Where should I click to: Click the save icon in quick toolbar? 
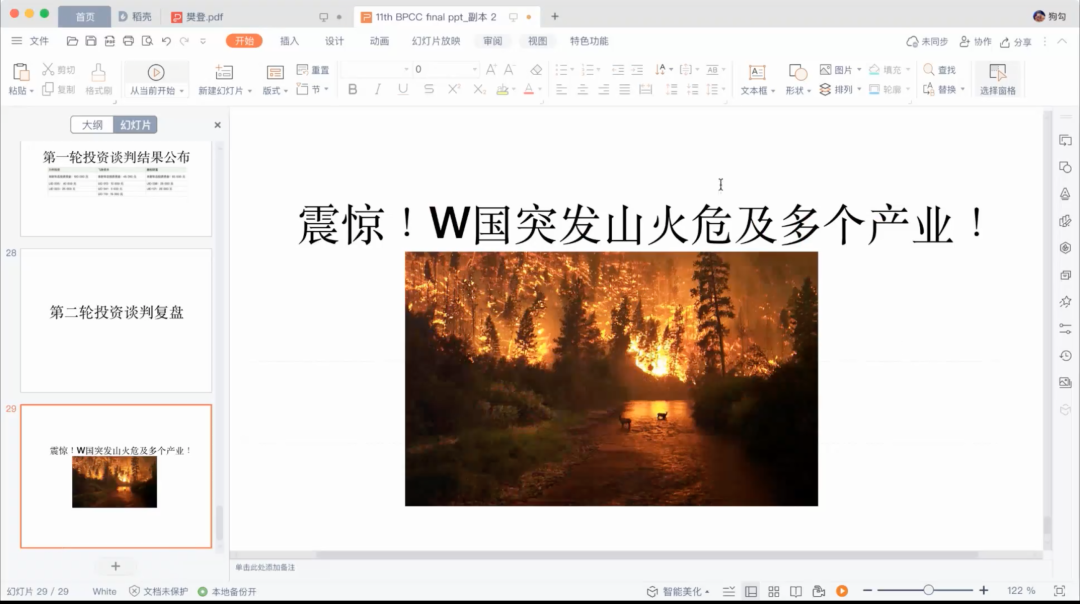click(x=91, y=41)
